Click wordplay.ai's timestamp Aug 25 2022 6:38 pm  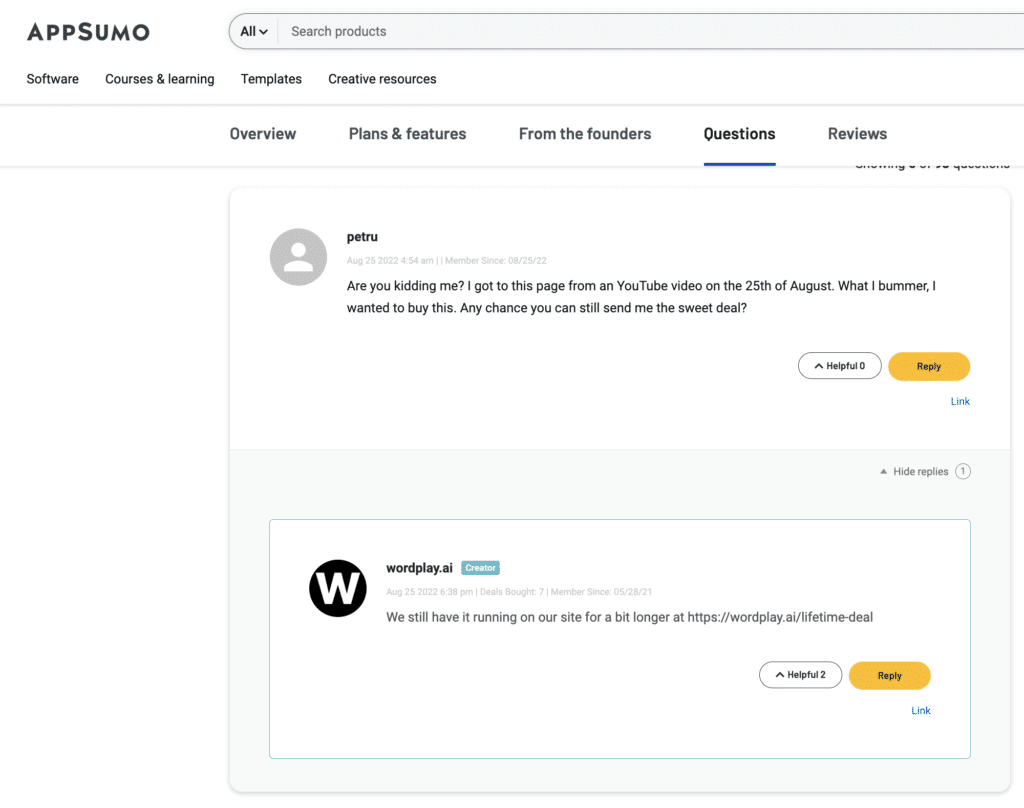[429, 592]
